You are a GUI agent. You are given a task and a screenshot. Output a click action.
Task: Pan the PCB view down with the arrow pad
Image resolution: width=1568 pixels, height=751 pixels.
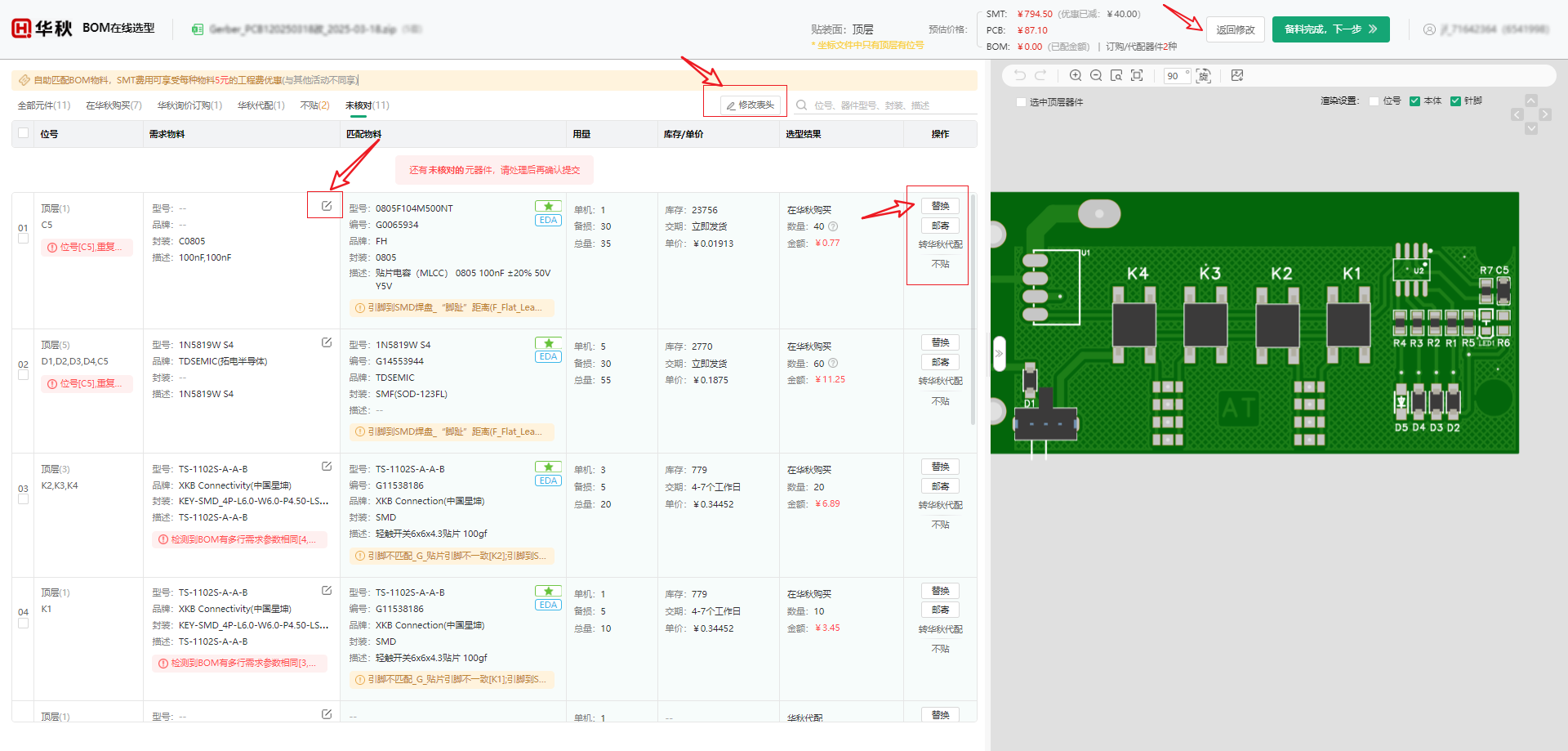click(x=1531, y=128)
